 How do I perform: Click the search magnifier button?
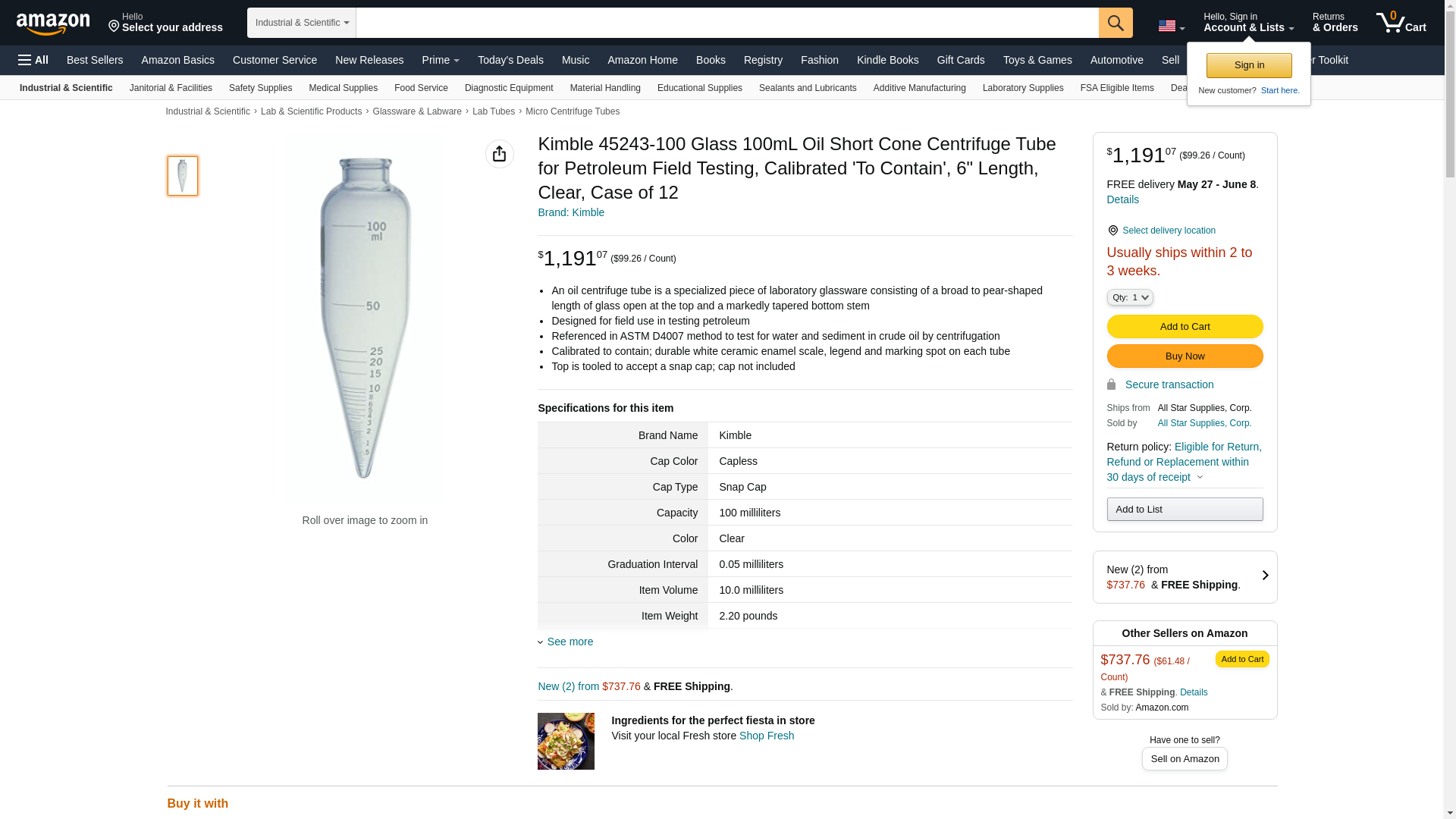tap(1115, 23)
